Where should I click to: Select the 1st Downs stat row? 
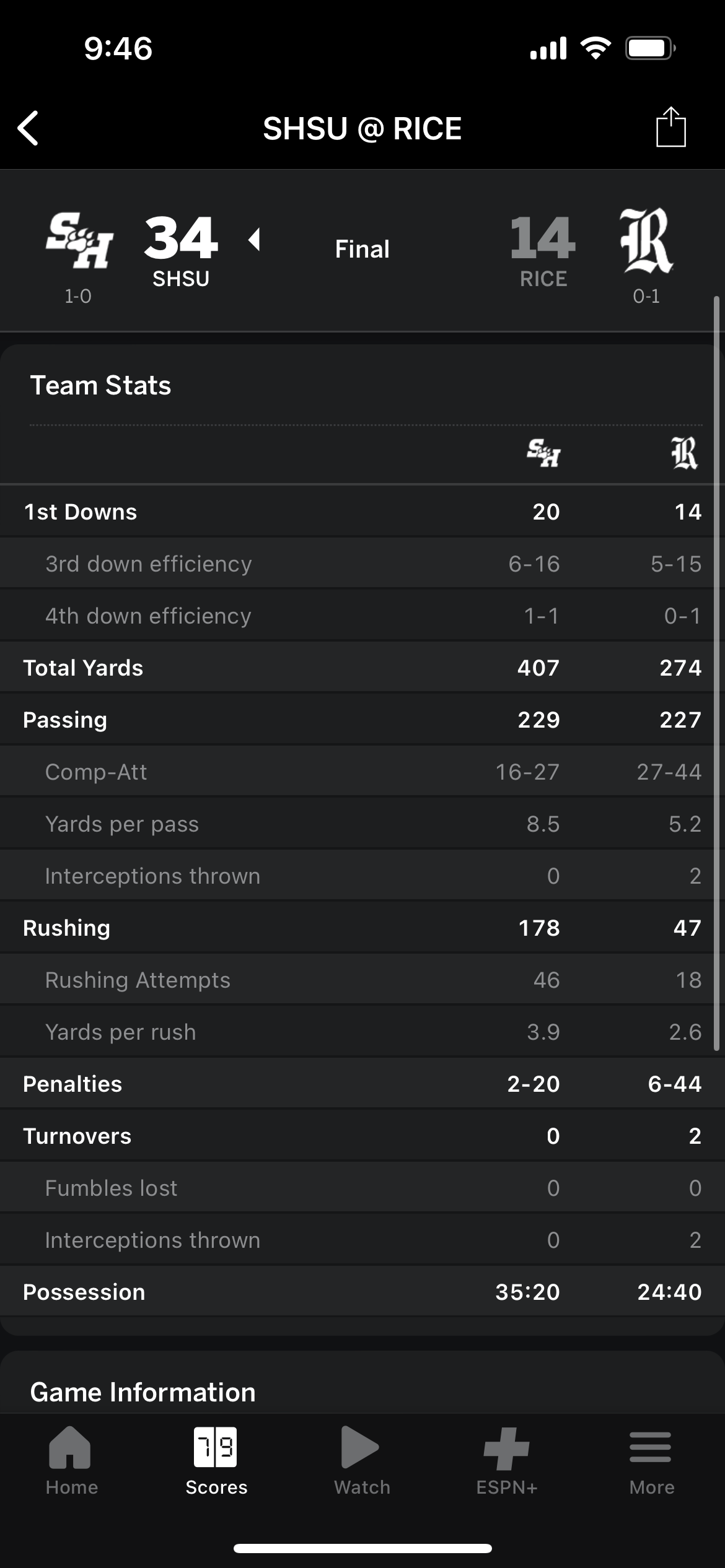pyautogui.click(x=362, y=512)
